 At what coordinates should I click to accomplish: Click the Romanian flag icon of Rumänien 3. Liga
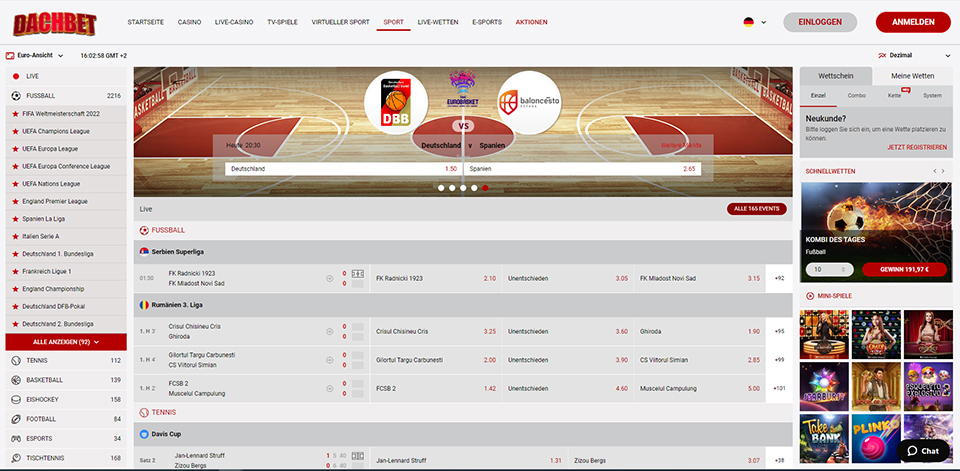click(144, 304)
